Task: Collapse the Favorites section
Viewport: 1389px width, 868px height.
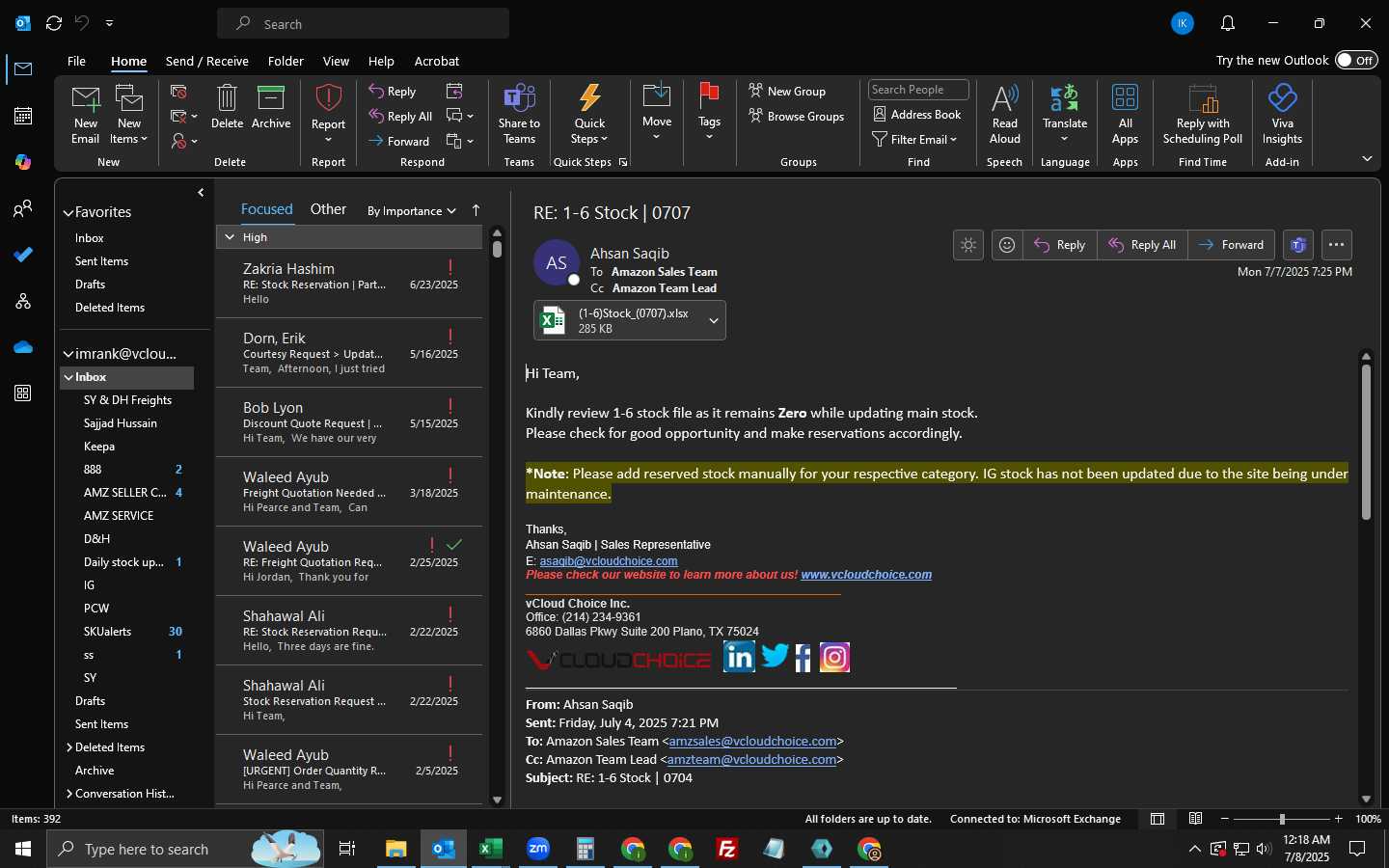Action: click(68, 212)
